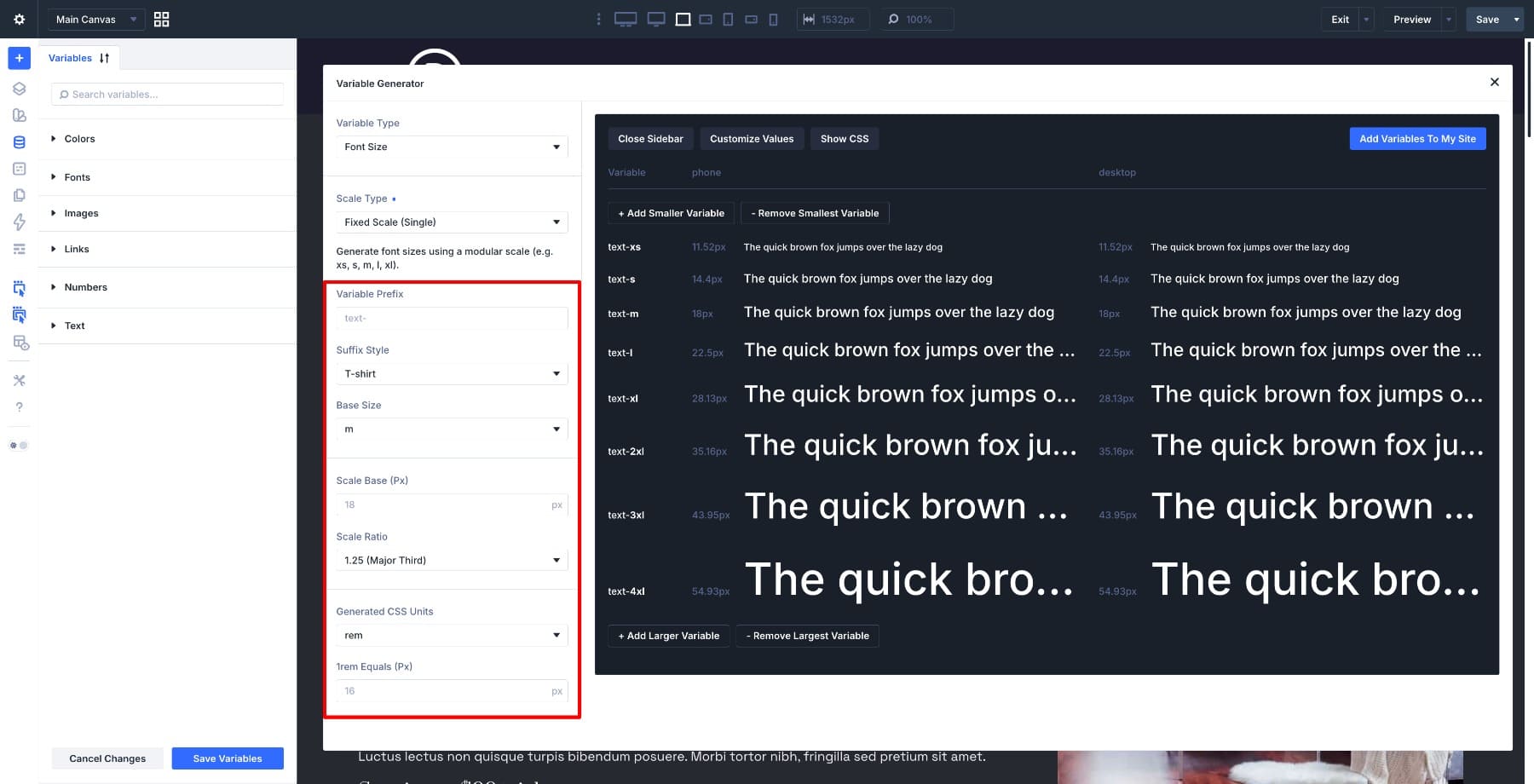Open the help question mark icon
The height and width of the screenshot is (784, 1534).
click(x=19, y=406)
